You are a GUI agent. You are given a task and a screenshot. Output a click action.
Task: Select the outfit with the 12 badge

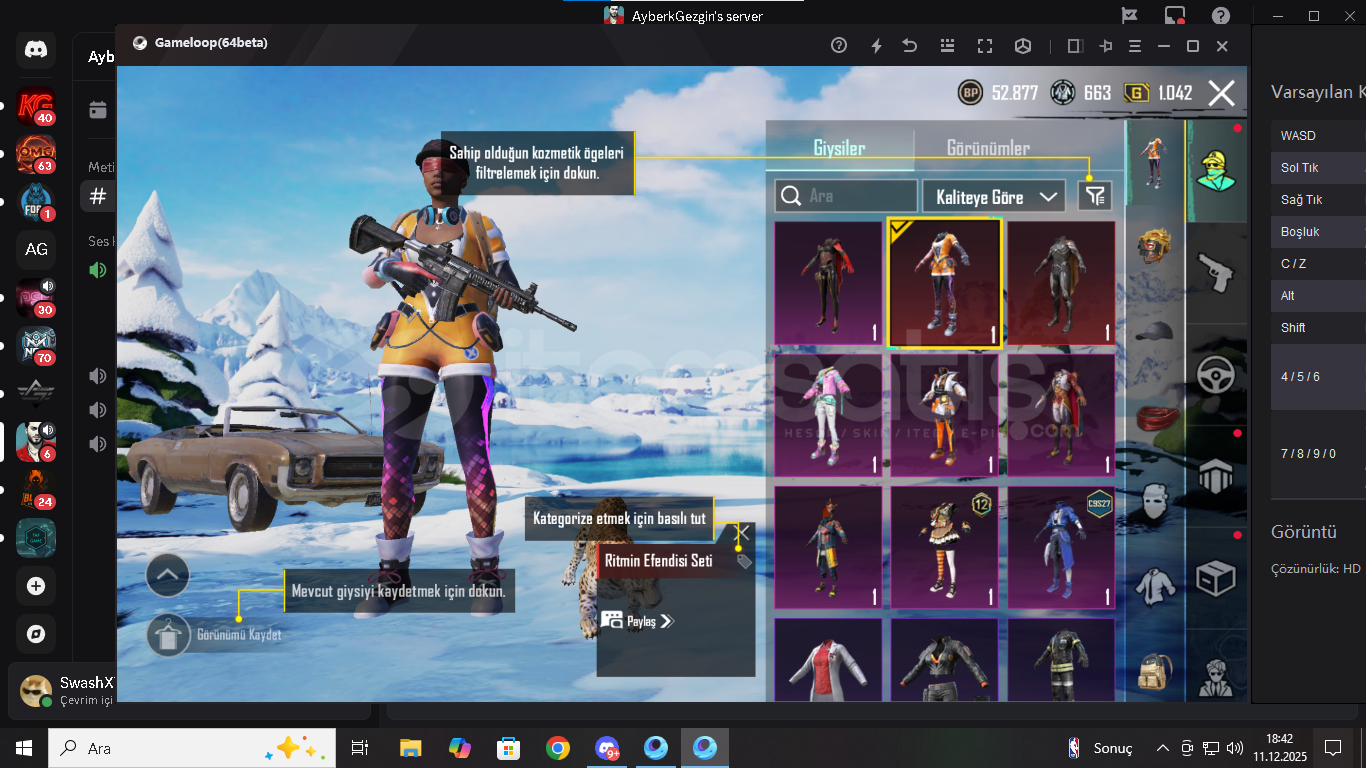coord(945,547)
